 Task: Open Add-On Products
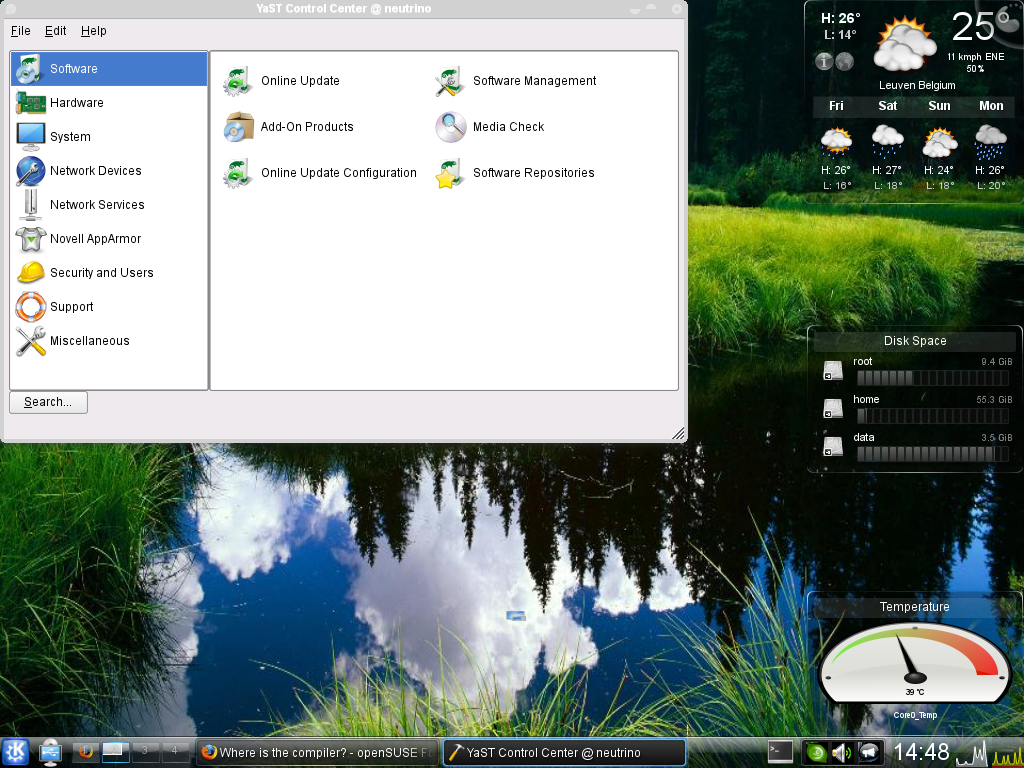pos(288,127)
